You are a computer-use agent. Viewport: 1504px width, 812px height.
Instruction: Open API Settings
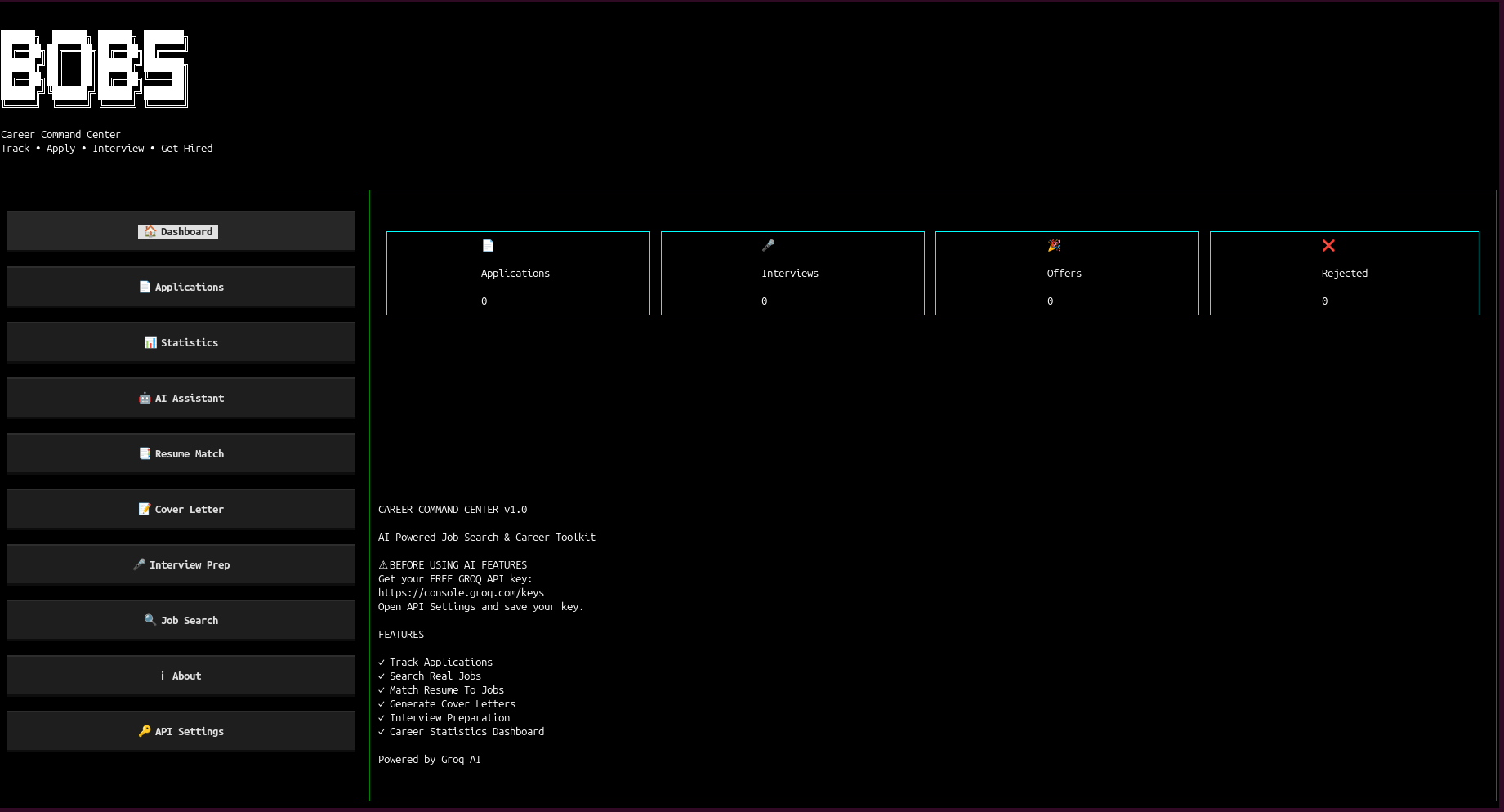181,731
